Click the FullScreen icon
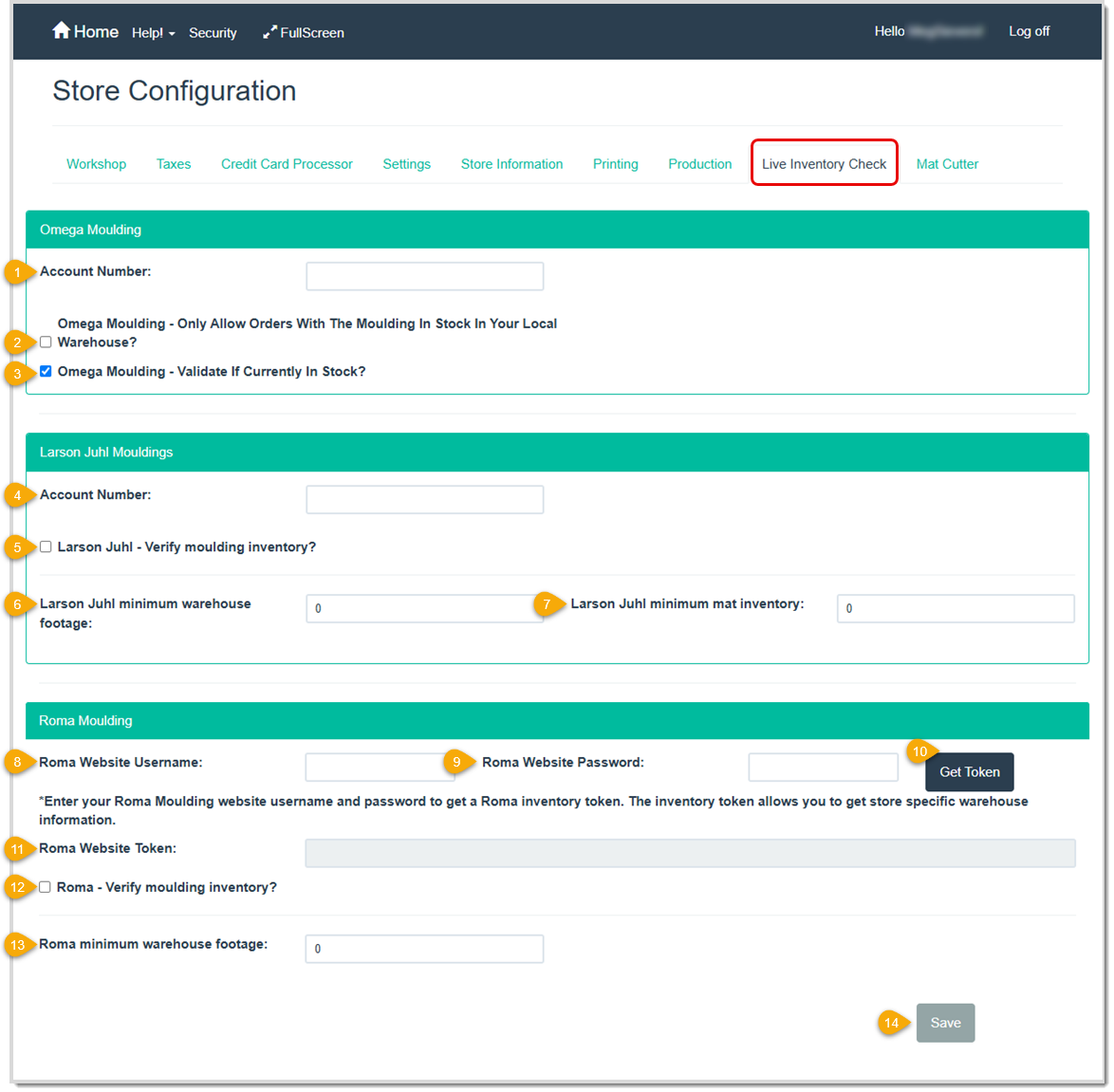 pyautogui.click(x=303, y=32)
